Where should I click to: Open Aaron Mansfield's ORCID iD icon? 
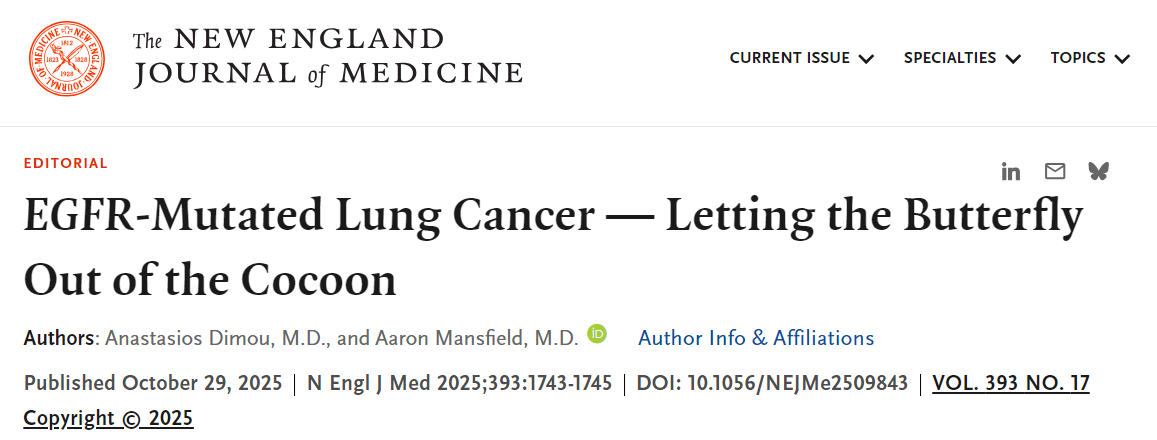pyautogui.click(x=597, y=334)
